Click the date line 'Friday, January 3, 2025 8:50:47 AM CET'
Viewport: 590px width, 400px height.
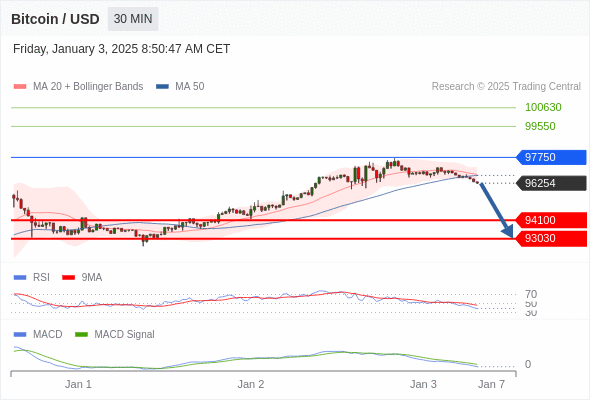[121, 49]
